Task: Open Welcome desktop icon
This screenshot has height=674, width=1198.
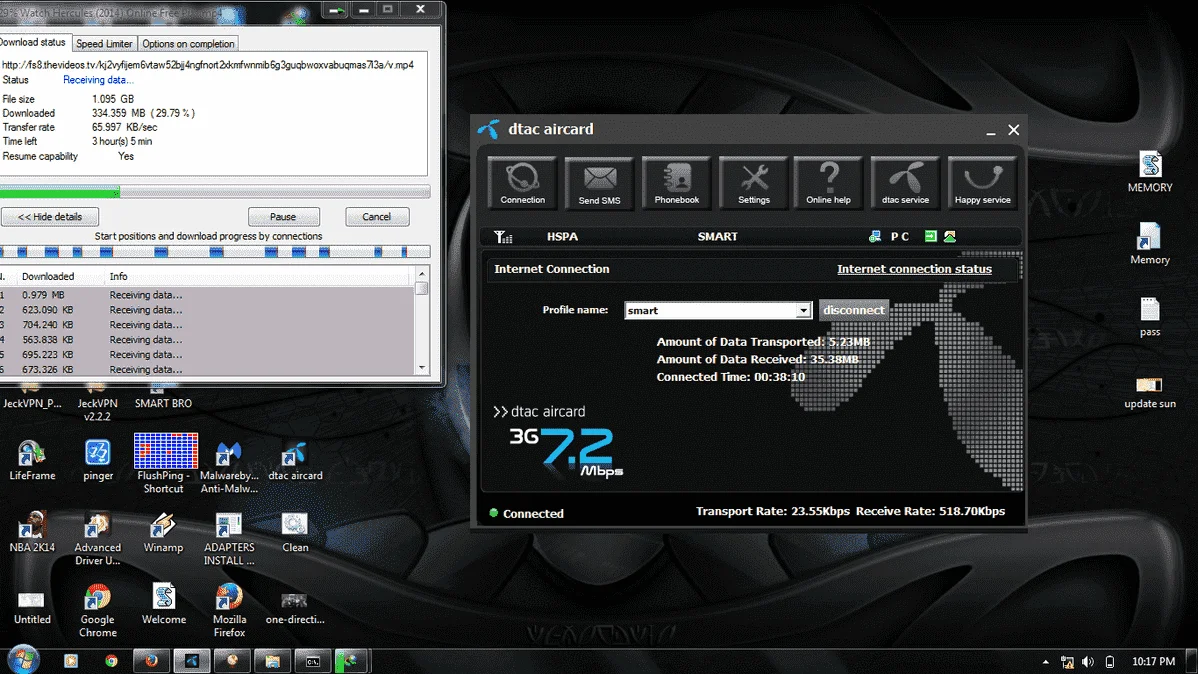Action: coord(164,605)
